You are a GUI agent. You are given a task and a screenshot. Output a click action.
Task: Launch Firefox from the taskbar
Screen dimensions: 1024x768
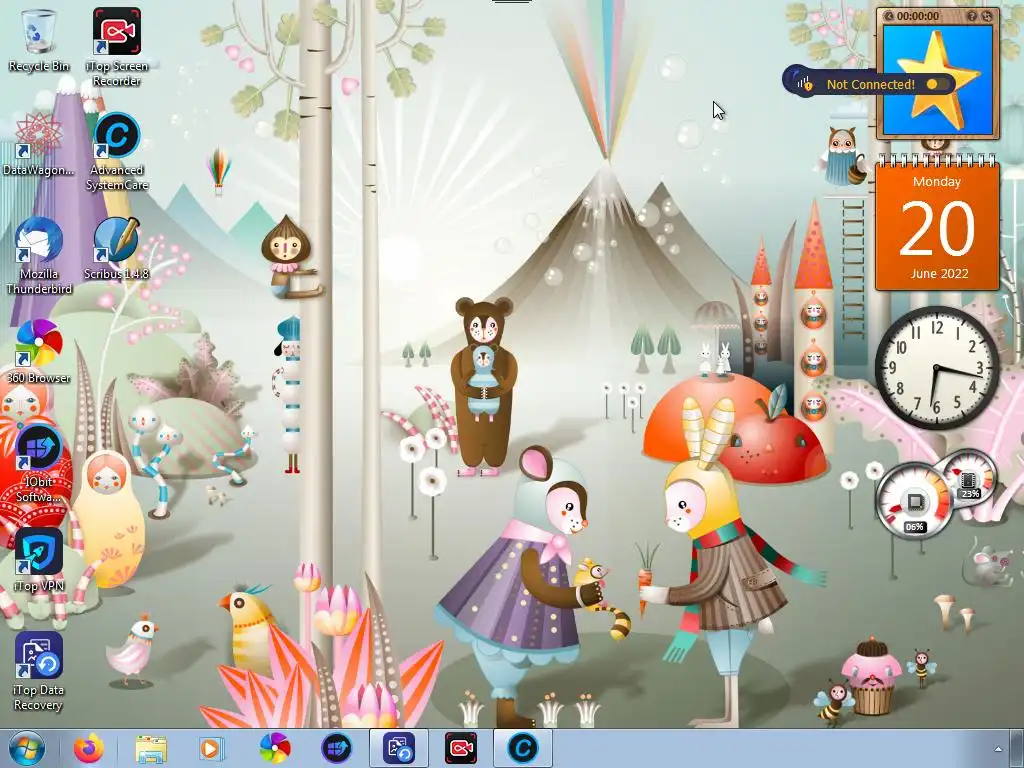89,748
